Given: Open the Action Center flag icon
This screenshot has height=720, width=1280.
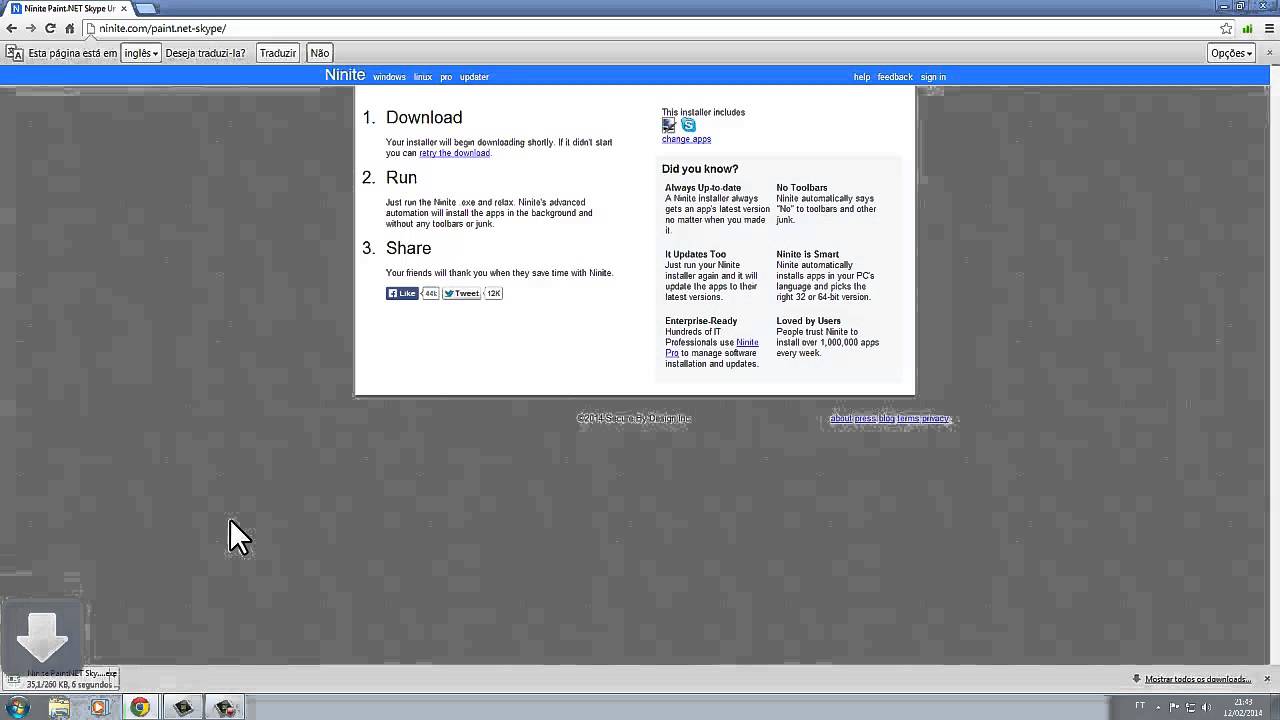Looking at the screenshot, I should tap(1174, 707).
